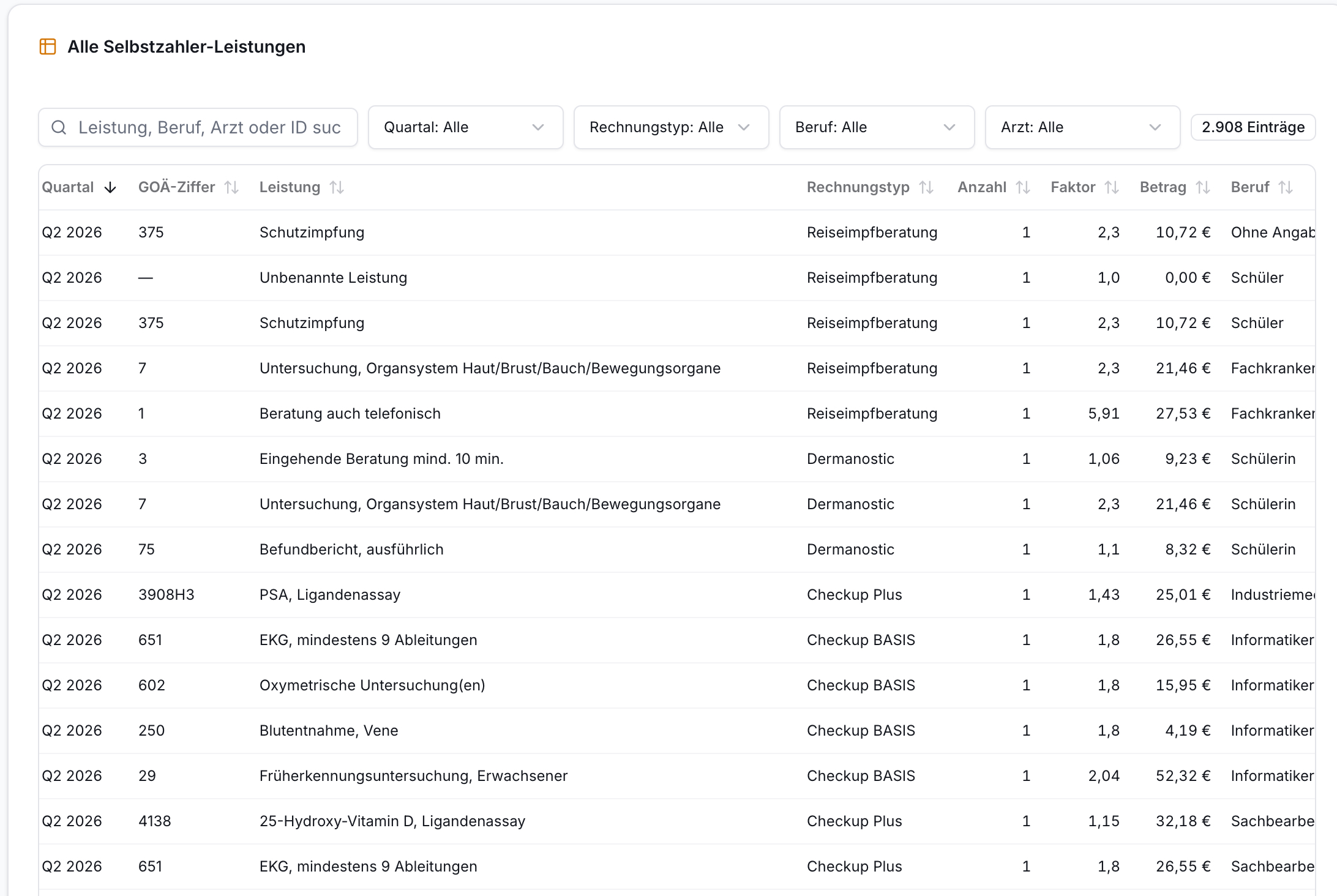Click the 52,32 € amount
1337x896 pixels.
click(1183, 776)
